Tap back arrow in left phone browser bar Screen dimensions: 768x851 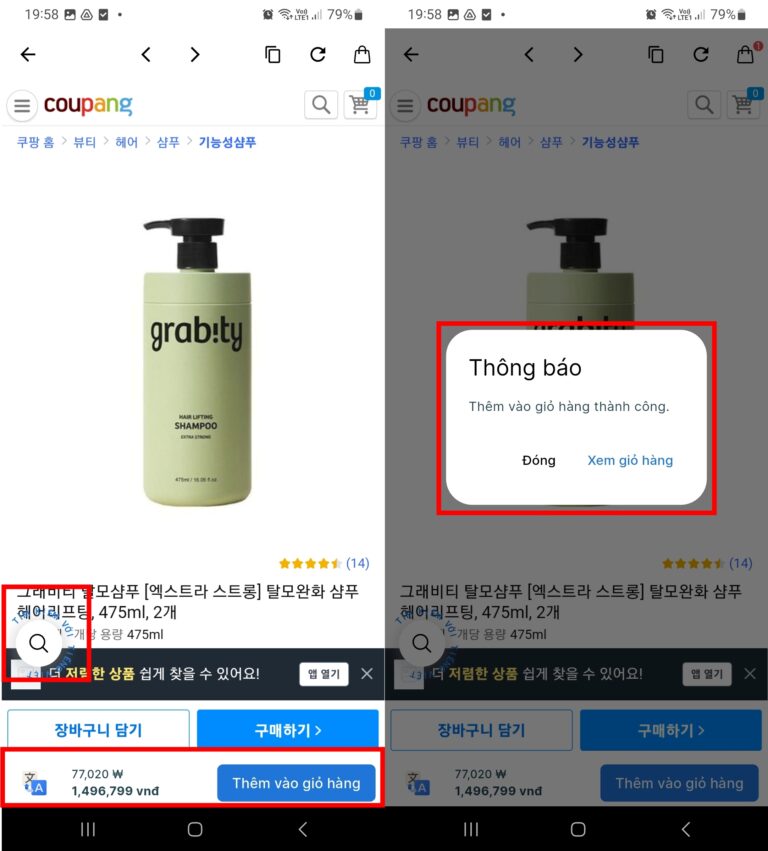coord(28,54)
